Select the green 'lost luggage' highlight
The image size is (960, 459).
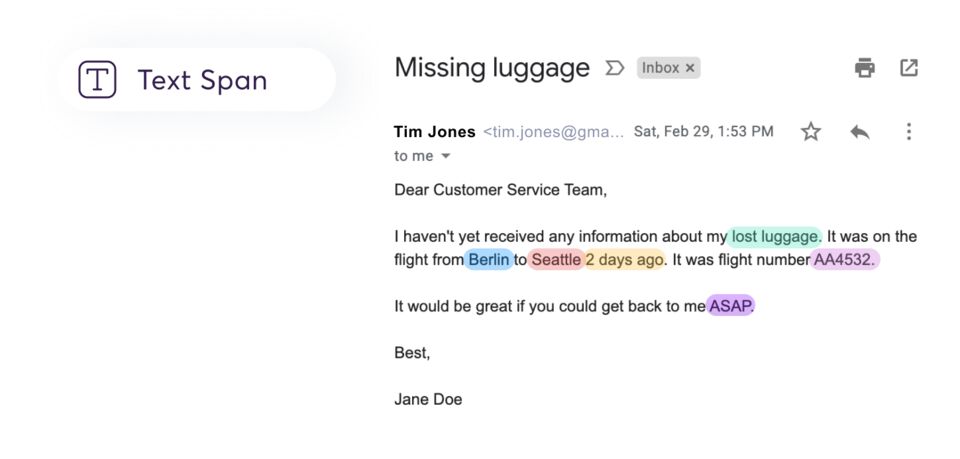tap(774, 236)
